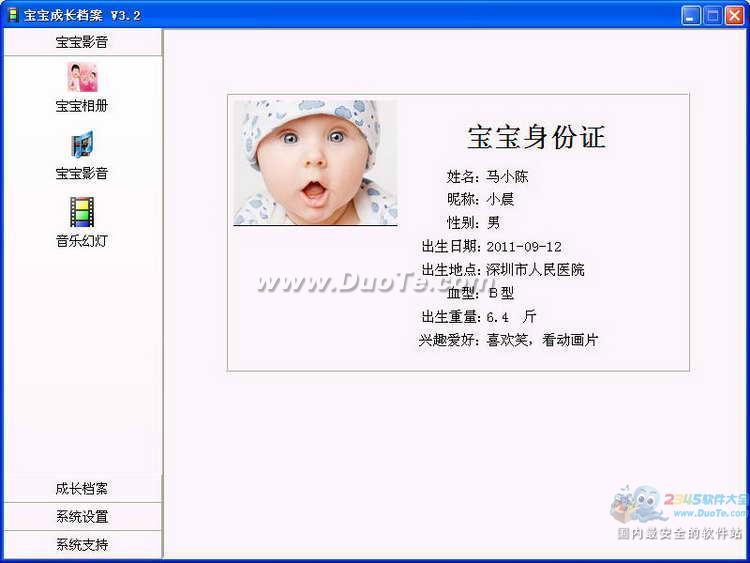Select the nickname value 小晨
The width and height of the screenshot is (750, 563).
[x=500, y=199]
